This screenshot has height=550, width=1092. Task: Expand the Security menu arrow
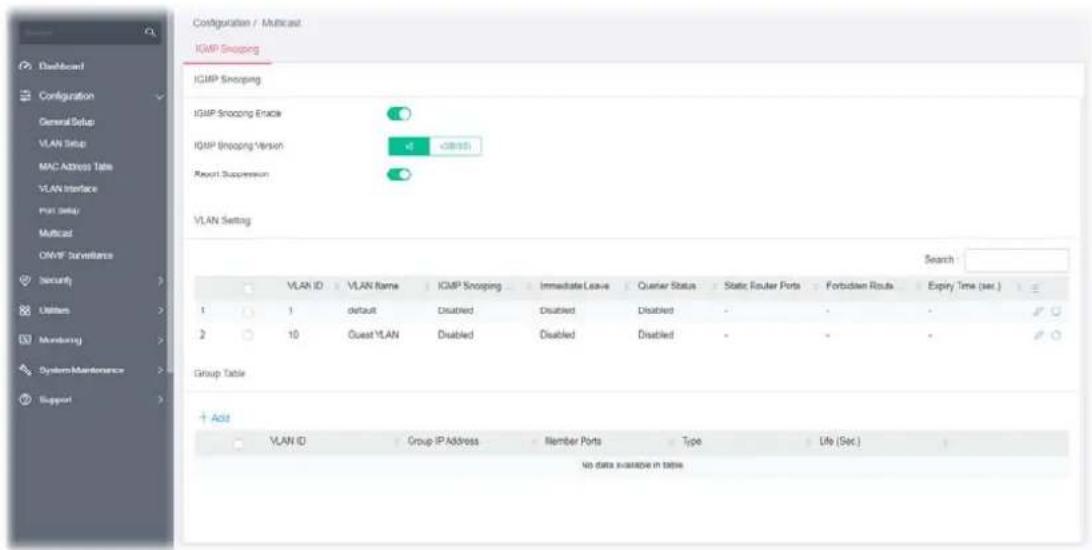click(161, 281)
